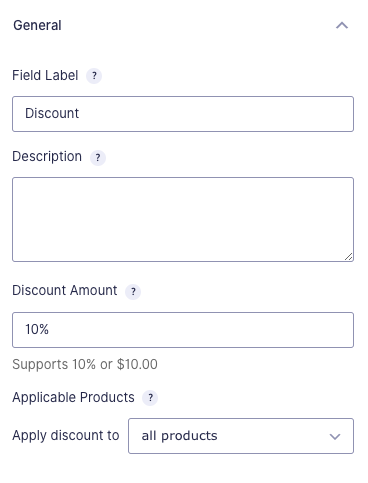Click the Field Label caption text
368x483 pixels.
pyautogui.click(x=45, y=75)
